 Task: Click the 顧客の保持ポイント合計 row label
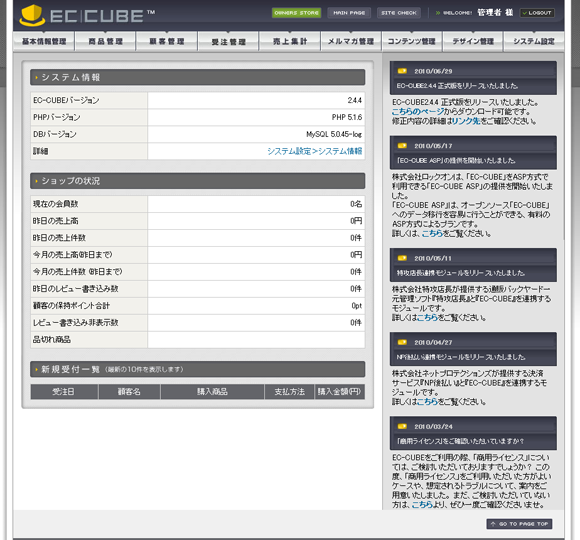(71, 306)
